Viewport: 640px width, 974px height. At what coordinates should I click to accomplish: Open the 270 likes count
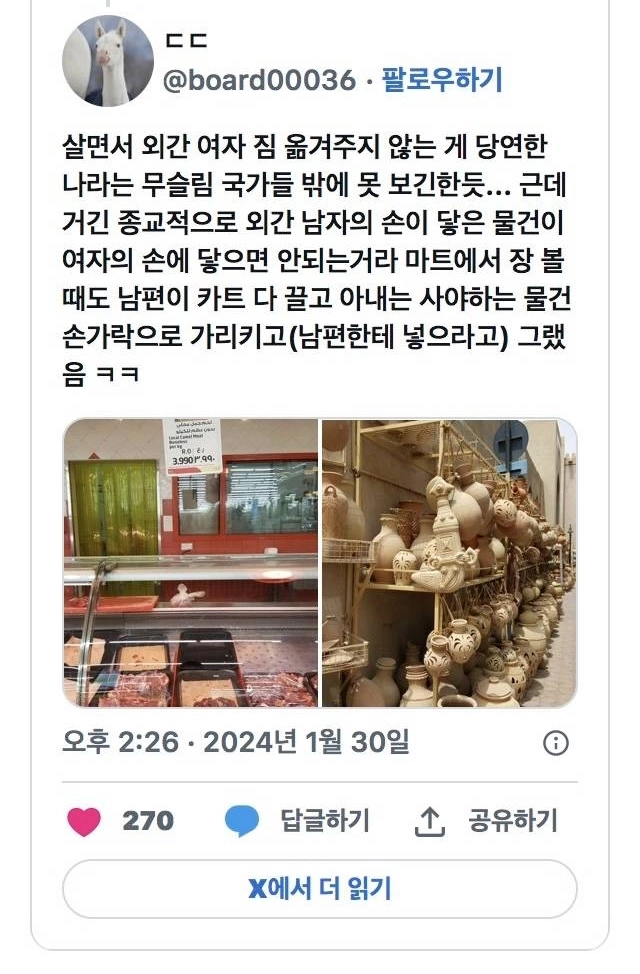click(x=148, y=821)
